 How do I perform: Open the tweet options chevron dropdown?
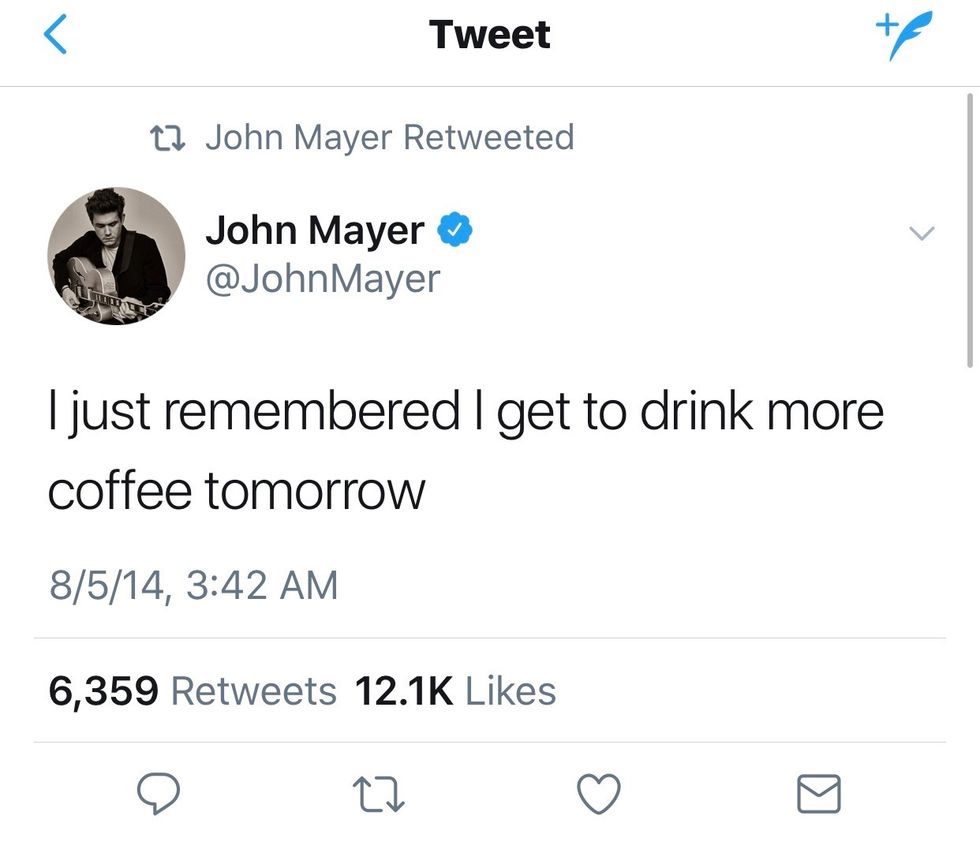coord(921,233)
